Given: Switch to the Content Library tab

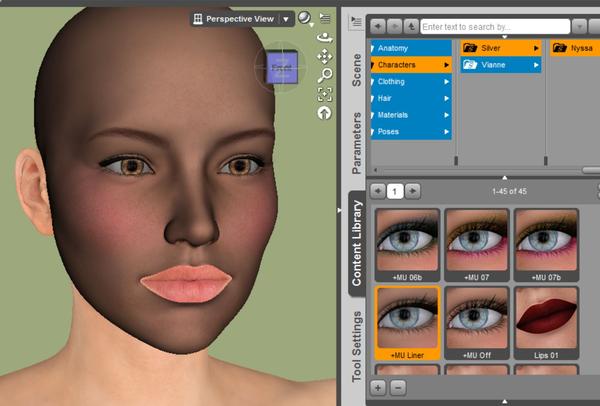Looking at the screenshot, I should coord(357,243).
